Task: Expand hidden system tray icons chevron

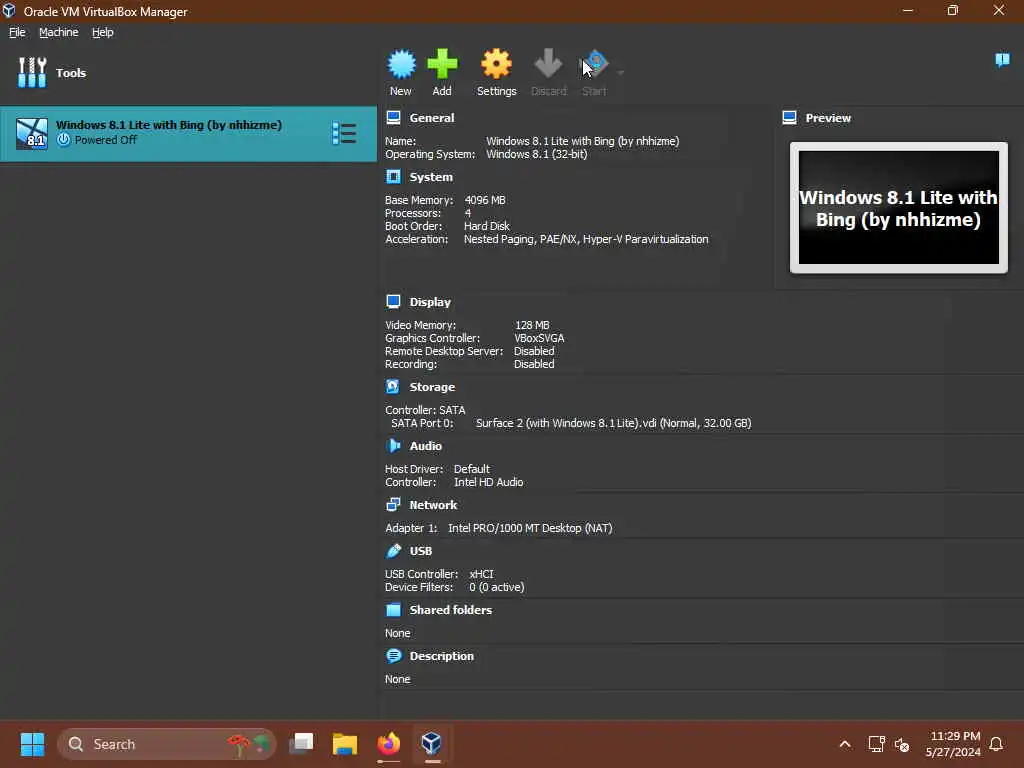Action: tap(844, 744)
